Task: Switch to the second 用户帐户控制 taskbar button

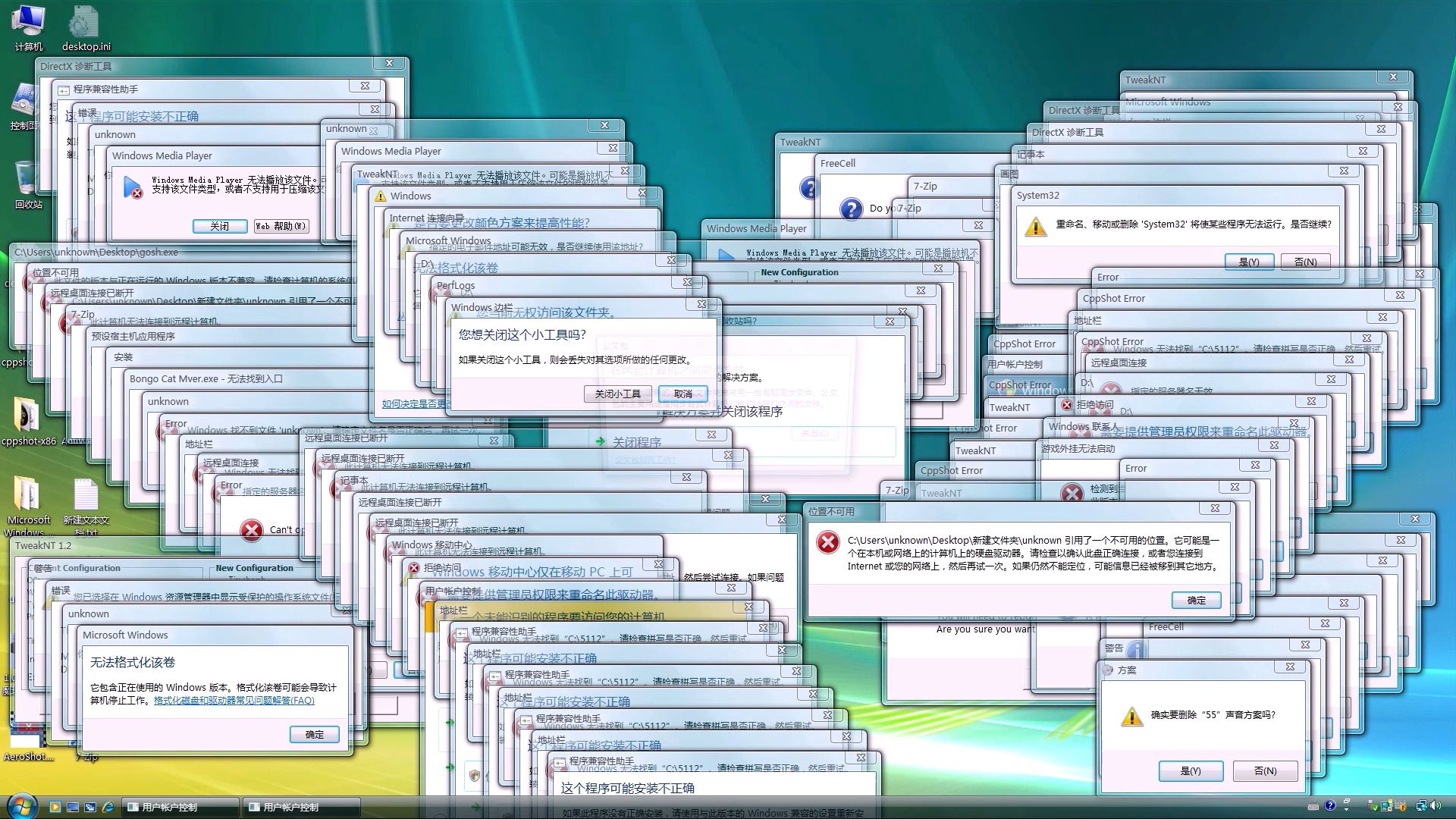Action: (x=302, y=807)
